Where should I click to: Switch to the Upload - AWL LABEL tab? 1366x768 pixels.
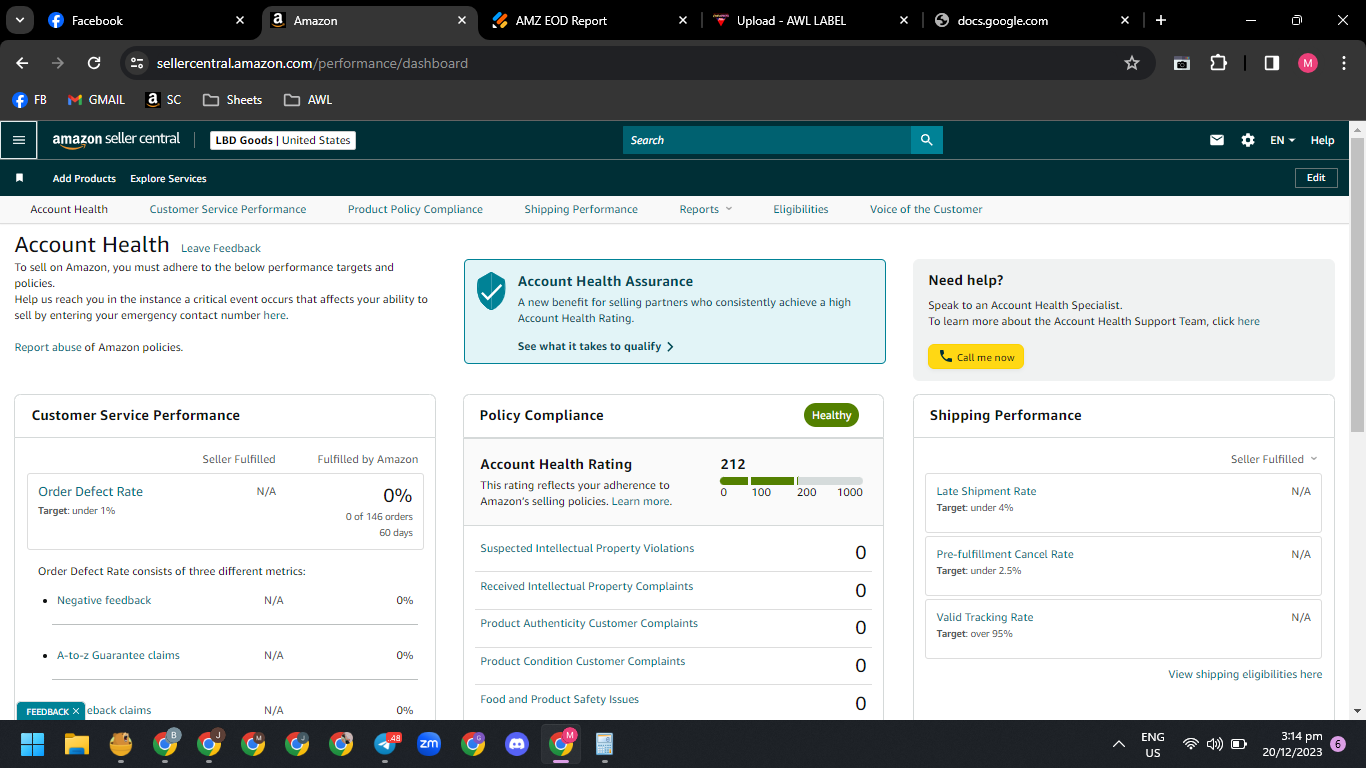[x=811, y=20]
